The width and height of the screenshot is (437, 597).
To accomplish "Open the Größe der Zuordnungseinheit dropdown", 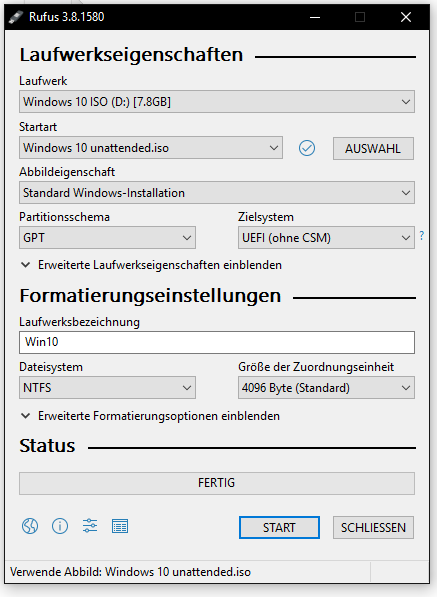I will tap(326, 388).
